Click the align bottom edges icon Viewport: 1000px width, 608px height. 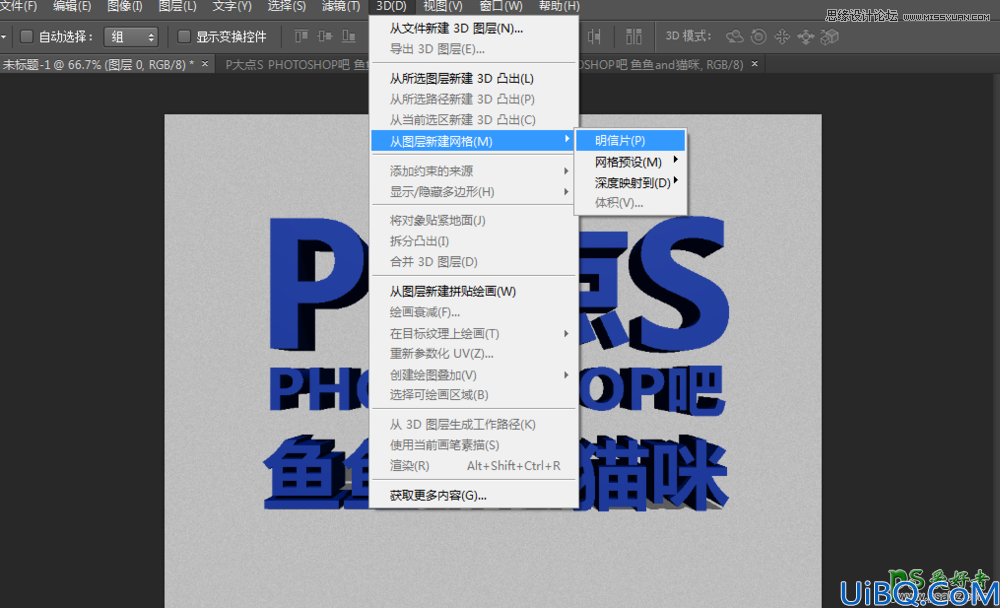[x=348, y=36]
